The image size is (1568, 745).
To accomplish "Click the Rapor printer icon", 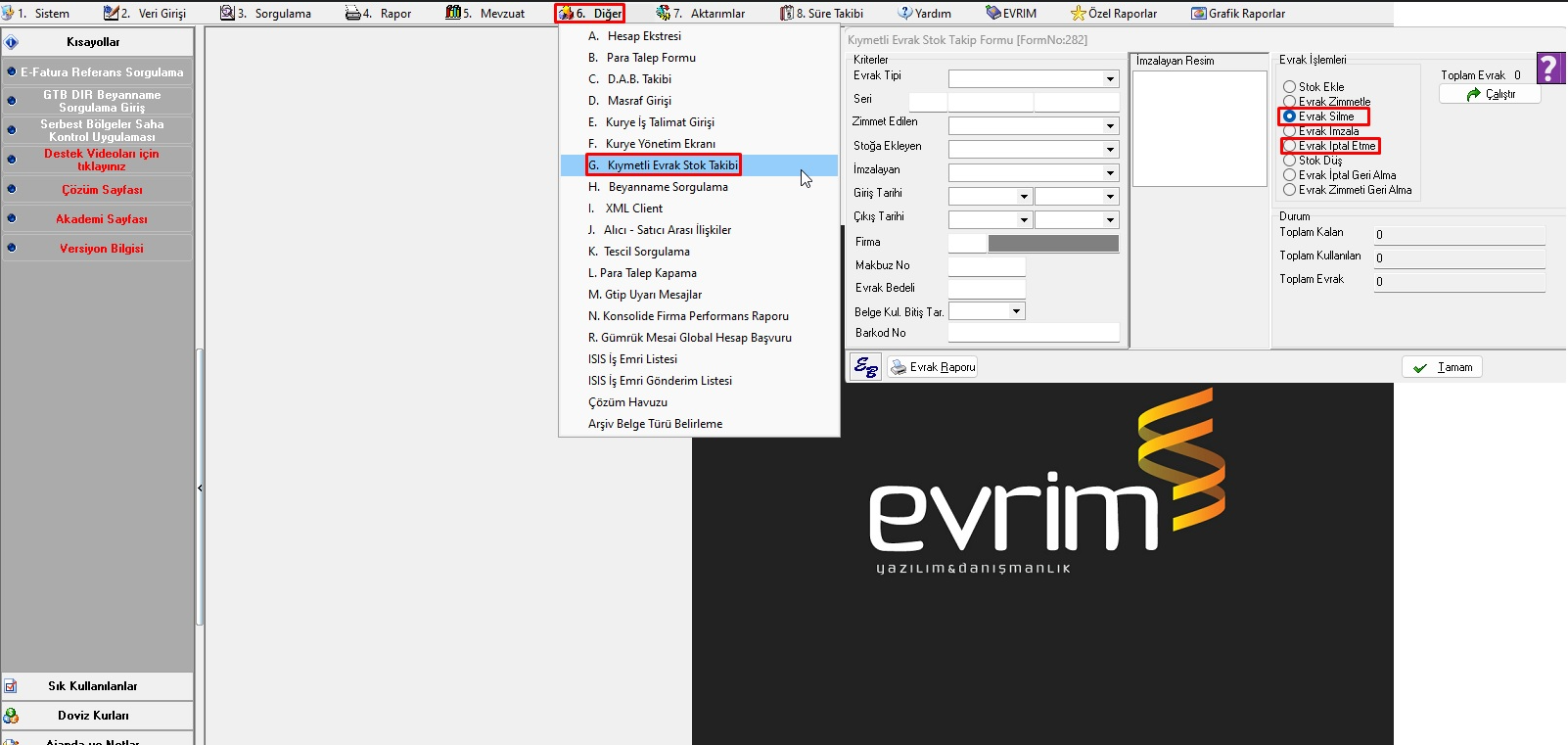I will pyautogui.click(x=353, y=13).
